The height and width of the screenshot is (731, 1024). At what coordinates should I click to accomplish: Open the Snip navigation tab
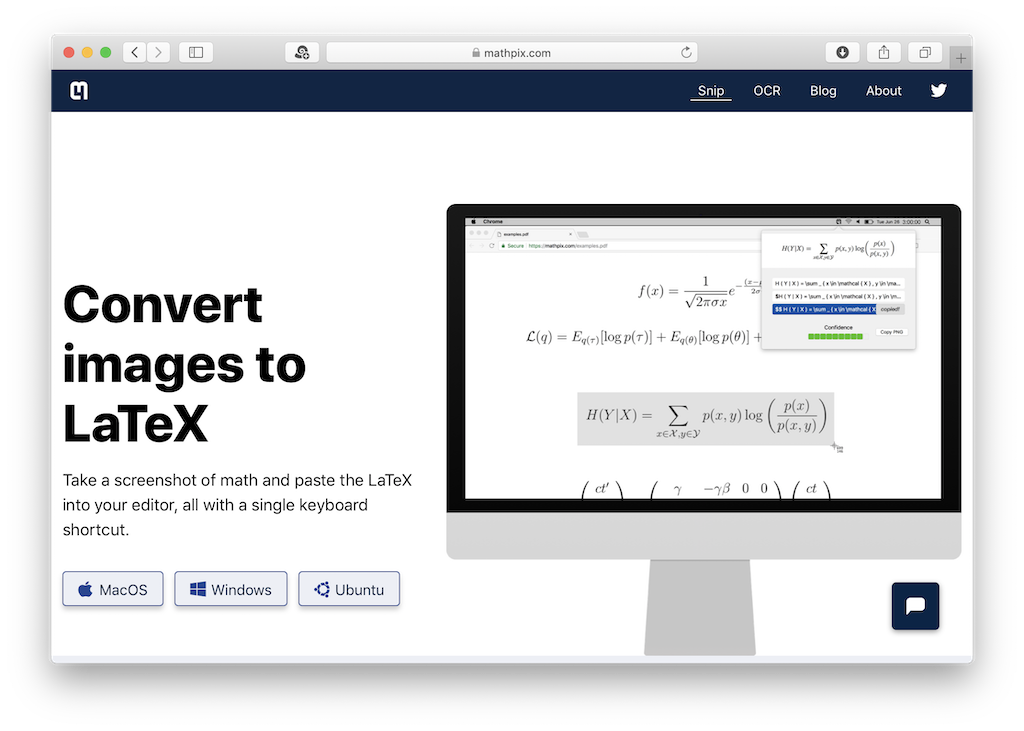click(711, 91)
